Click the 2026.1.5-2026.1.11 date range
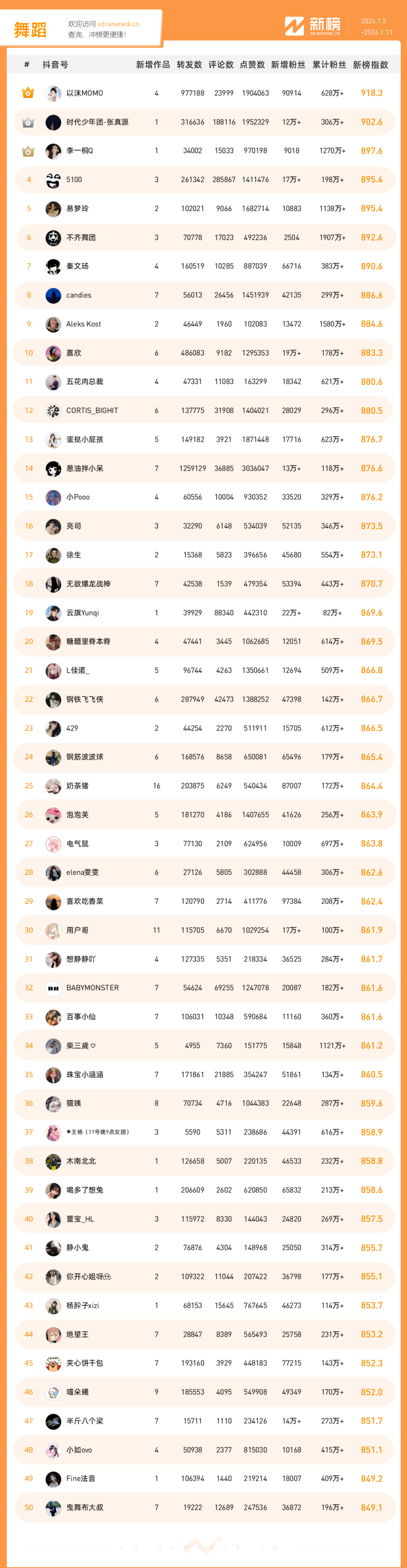Viewport: 407px width, 1568px height. pos(376,27)
